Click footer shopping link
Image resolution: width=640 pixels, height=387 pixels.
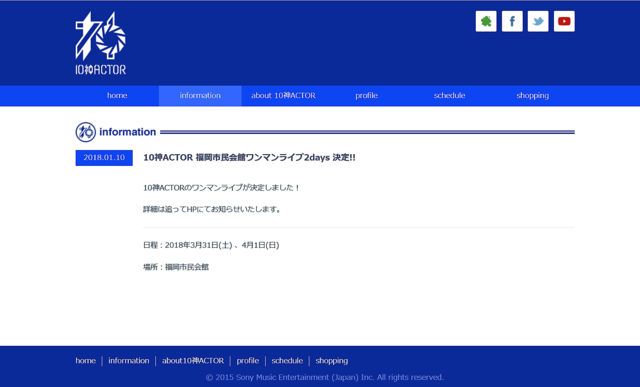pyautogui.click(x=331, y=361)
